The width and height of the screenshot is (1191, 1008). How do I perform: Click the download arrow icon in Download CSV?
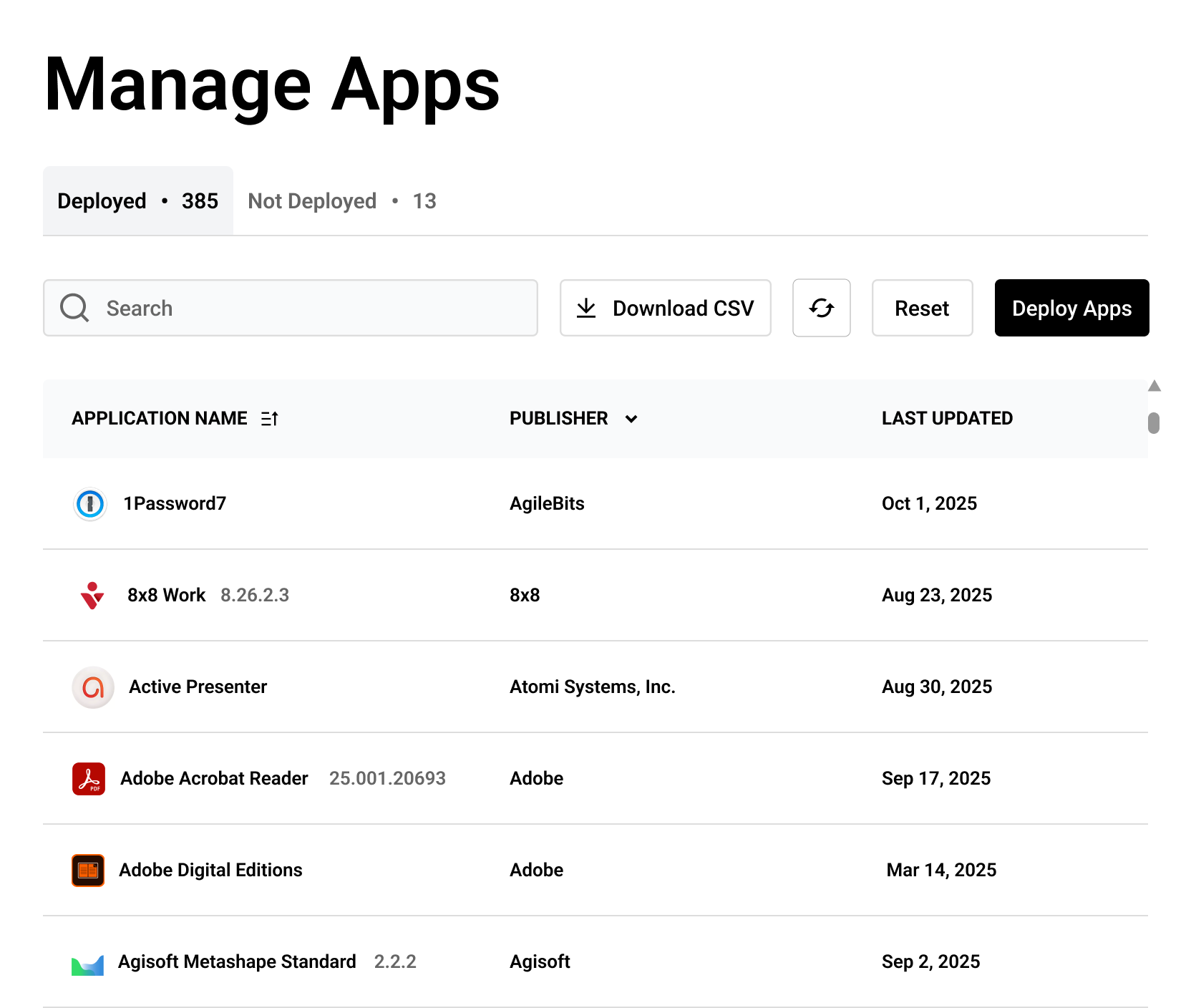click(586, 308)
